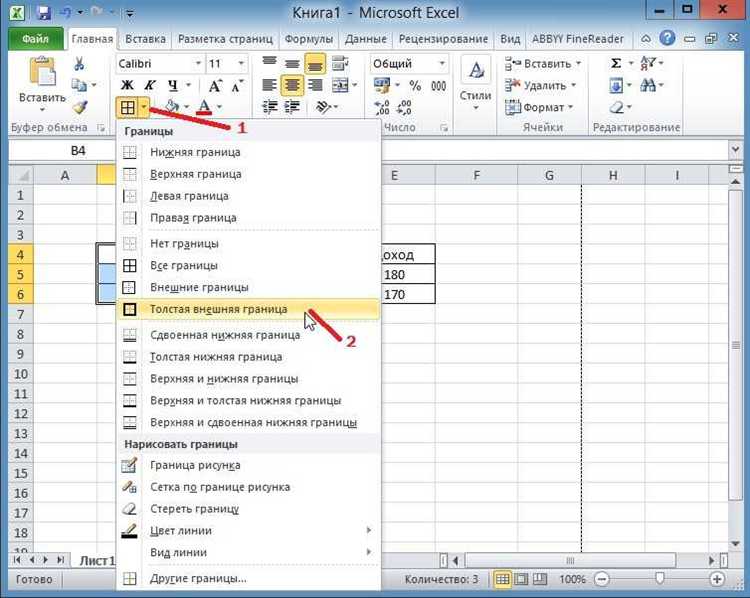Image resolution: width=750 pixels, height=598 pixels.
Task: Switch to the Вставка ribbon tab
Action: tap(145, 39)
